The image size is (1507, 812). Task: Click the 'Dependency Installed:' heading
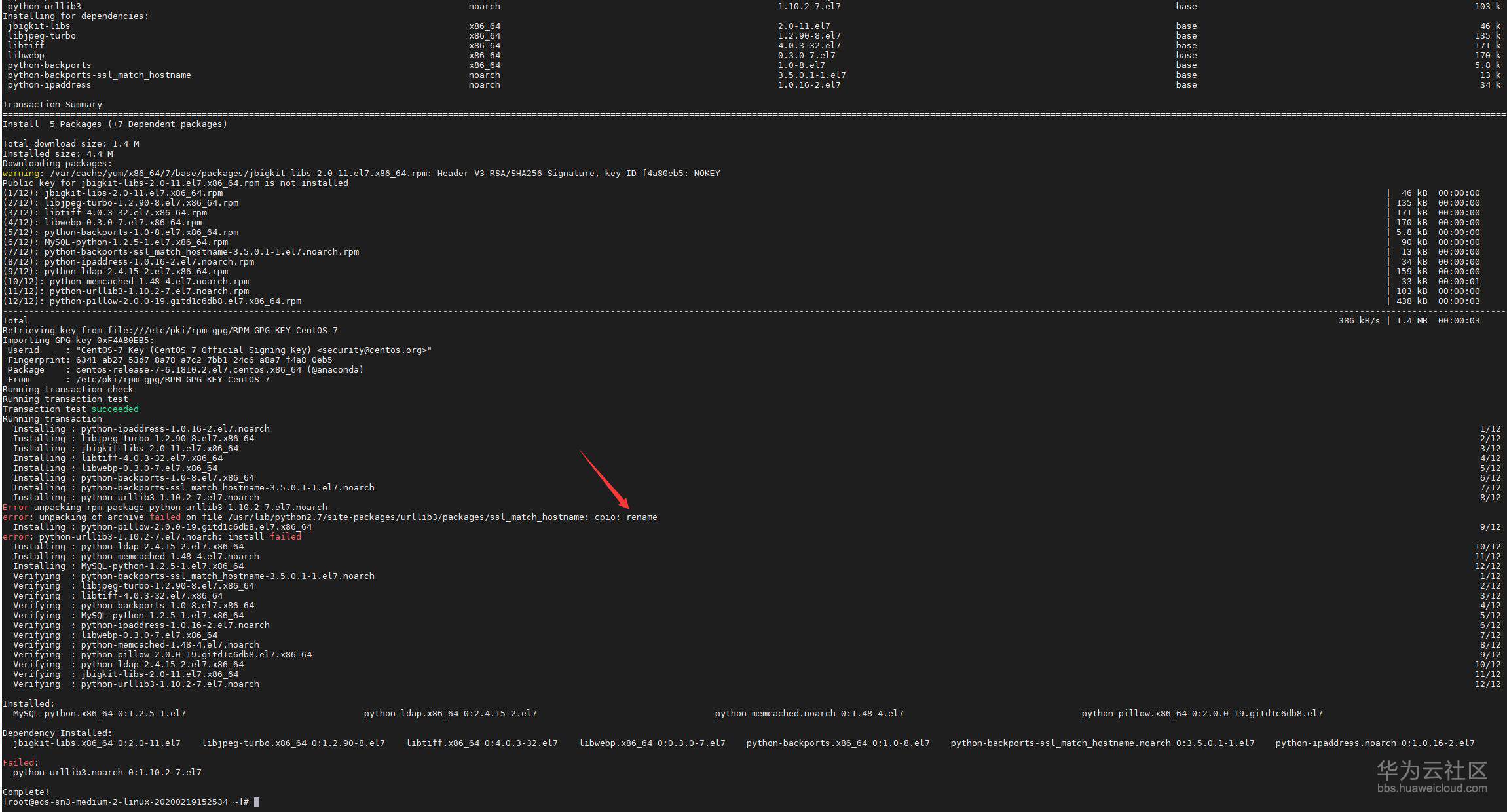(x=57, y=733)
